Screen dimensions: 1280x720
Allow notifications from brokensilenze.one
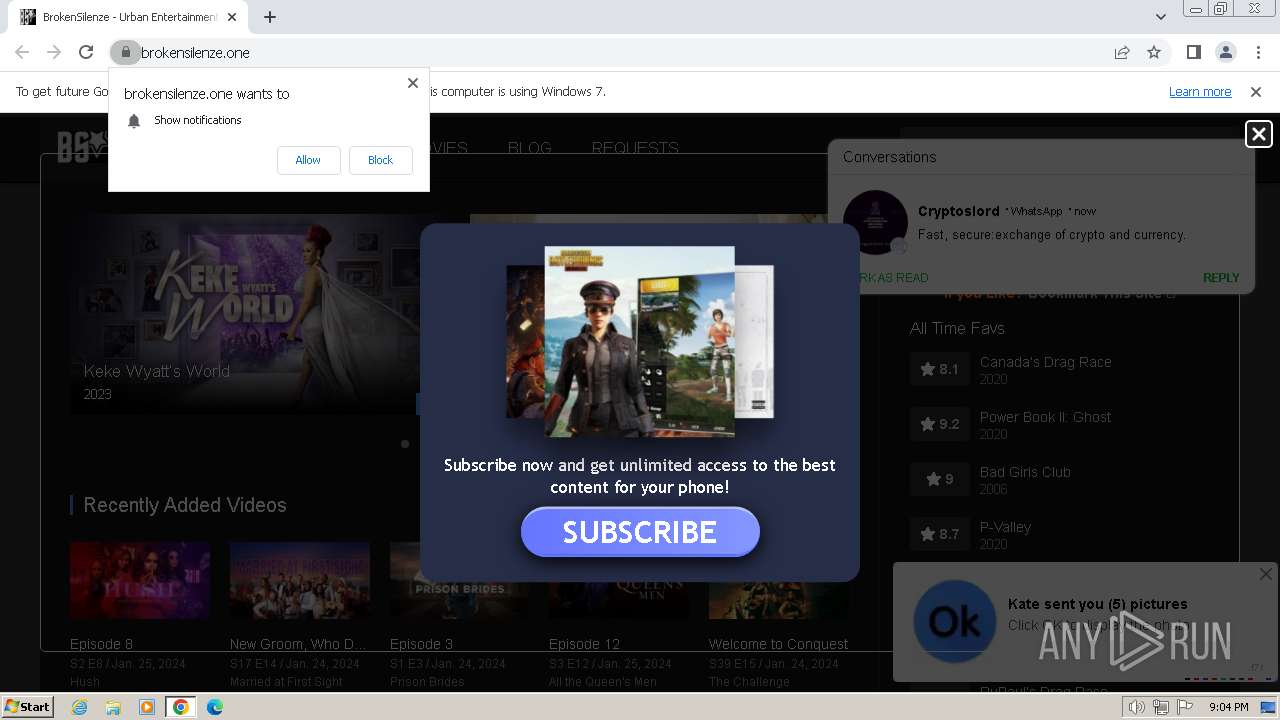tap(308, 160)
